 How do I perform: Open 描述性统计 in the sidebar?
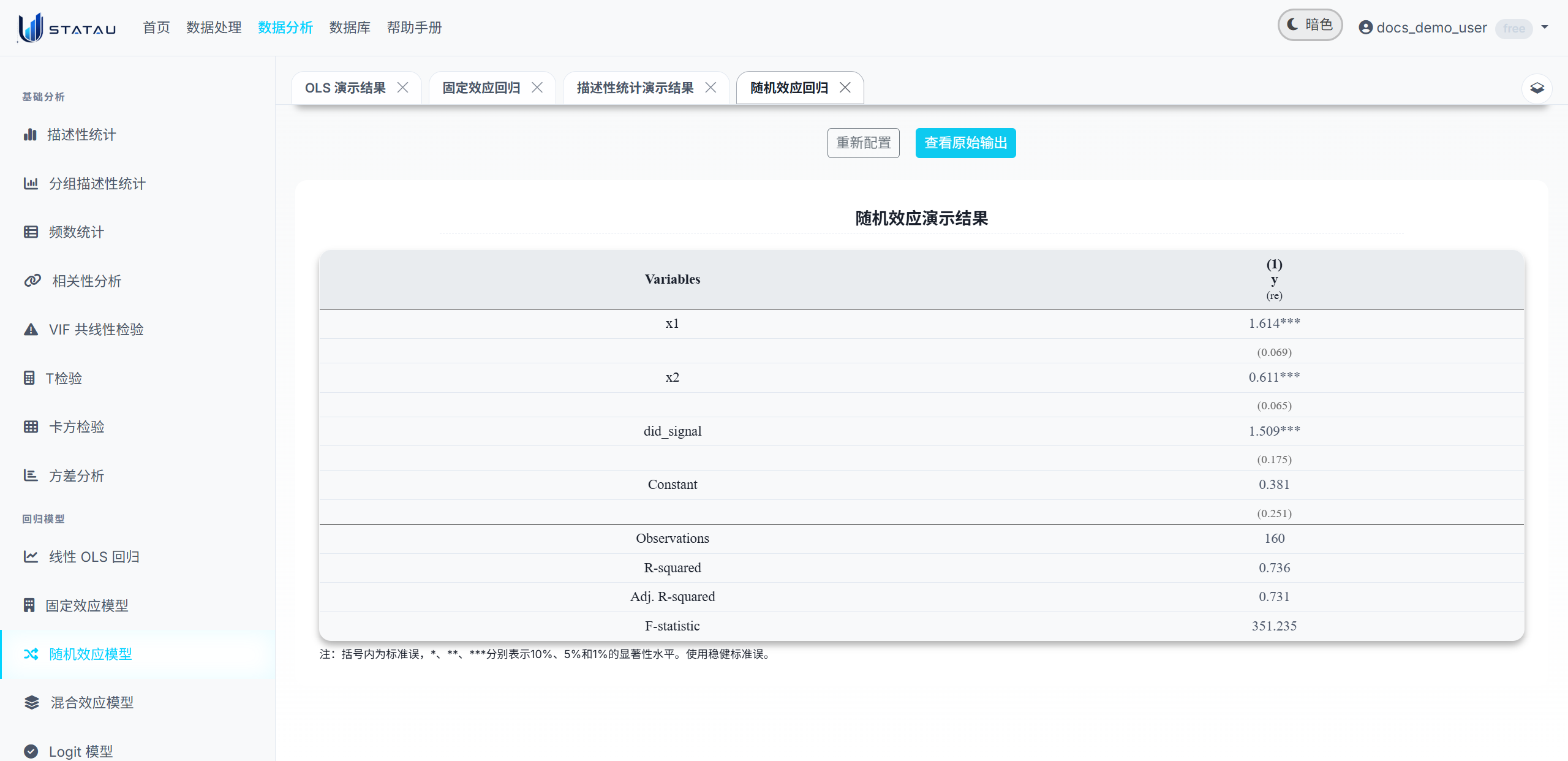pos(138,134)
